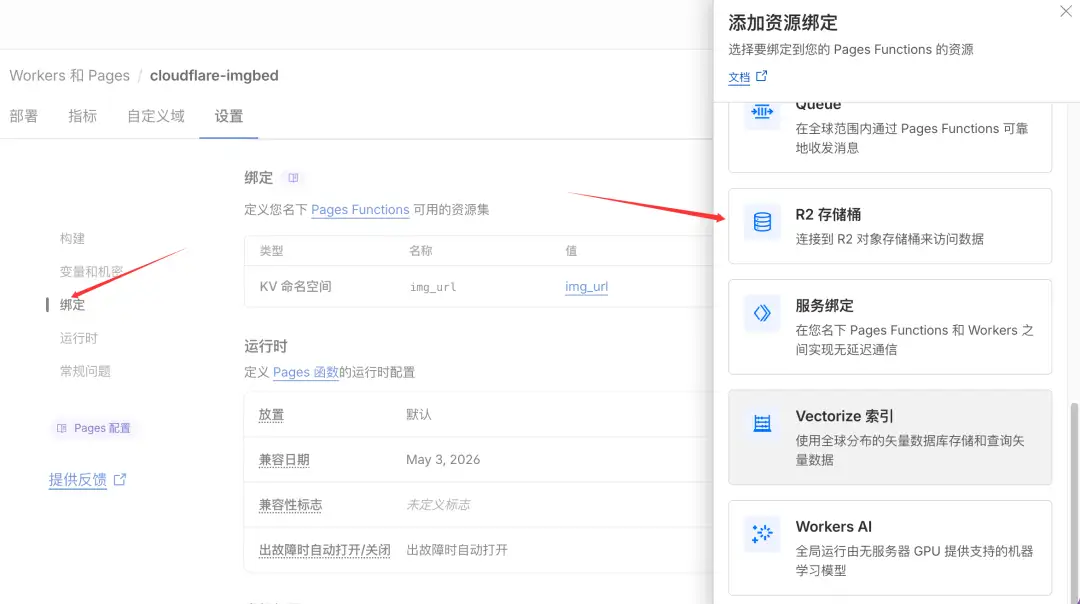Switch to the 部署 tab

tap(24, 116)
